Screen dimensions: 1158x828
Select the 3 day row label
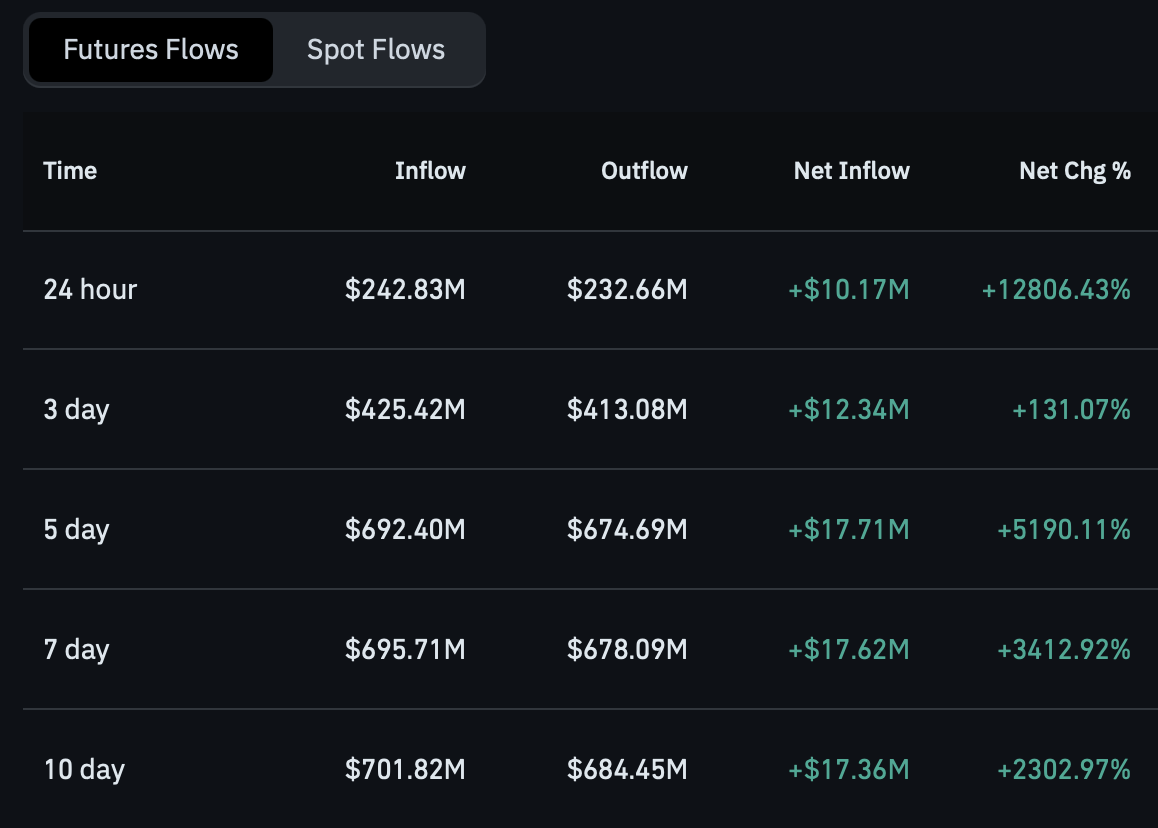click(76, 410)
